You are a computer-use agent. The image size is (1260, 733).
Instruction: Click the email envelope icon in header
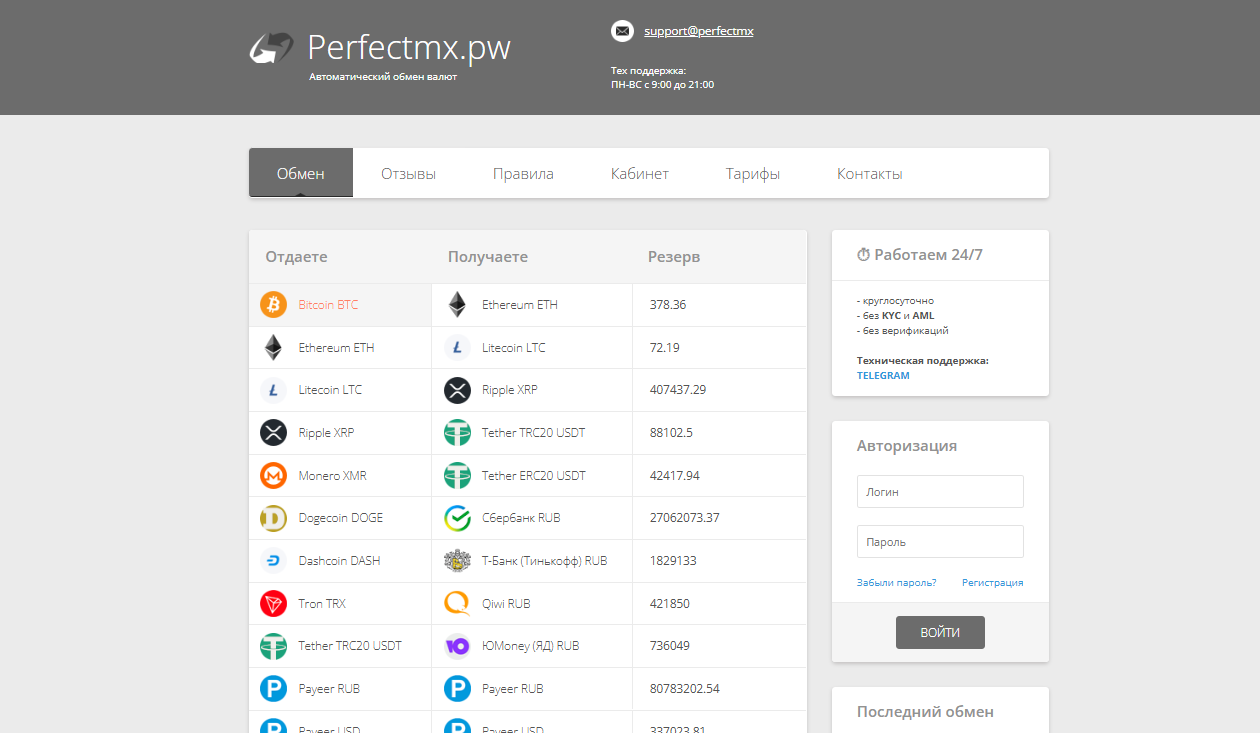click(x=622, y=31)
